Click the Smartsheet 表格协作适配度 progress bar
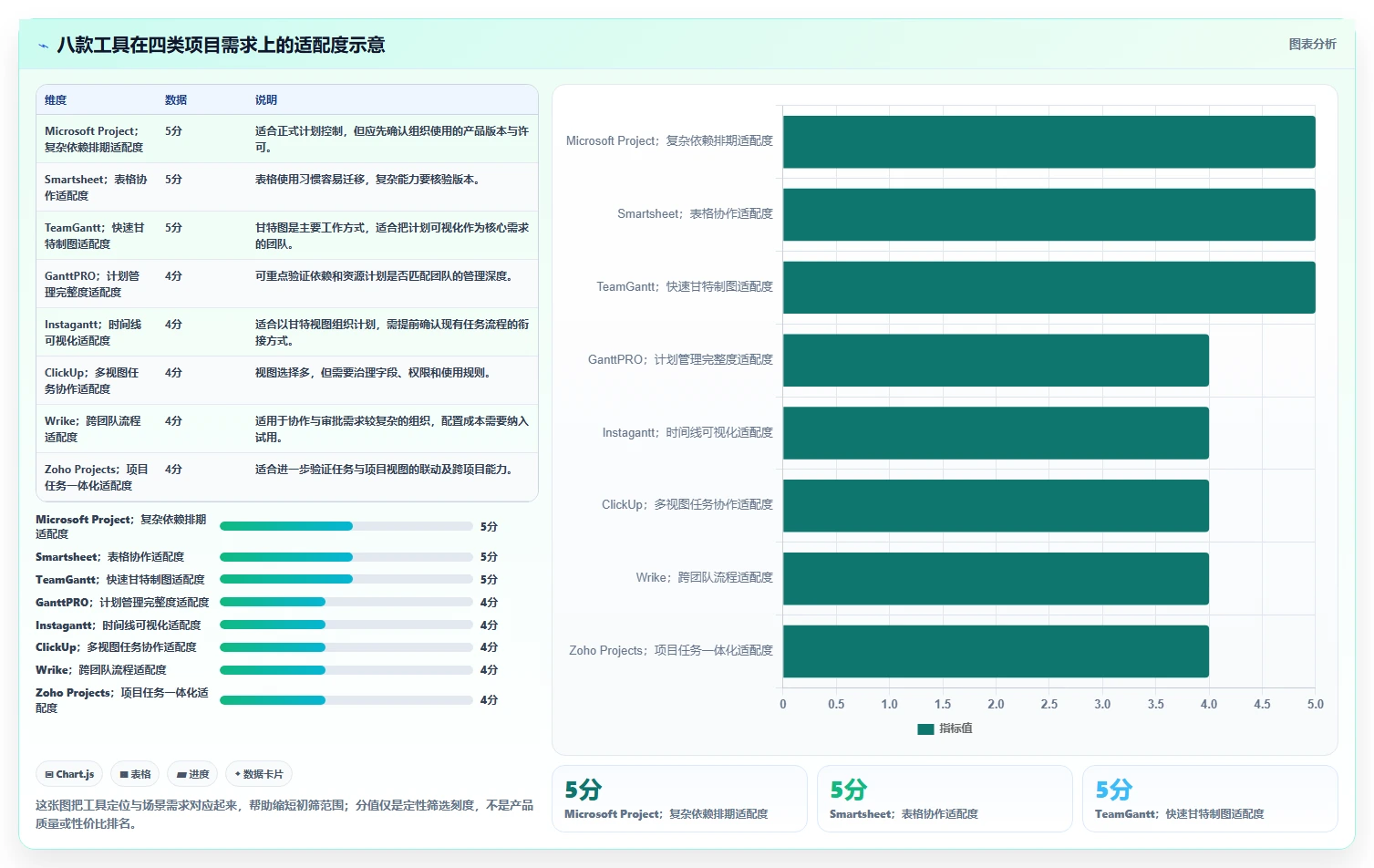Screen dimensions: 1374x868 pyautogui.click(x=346, y=556)
